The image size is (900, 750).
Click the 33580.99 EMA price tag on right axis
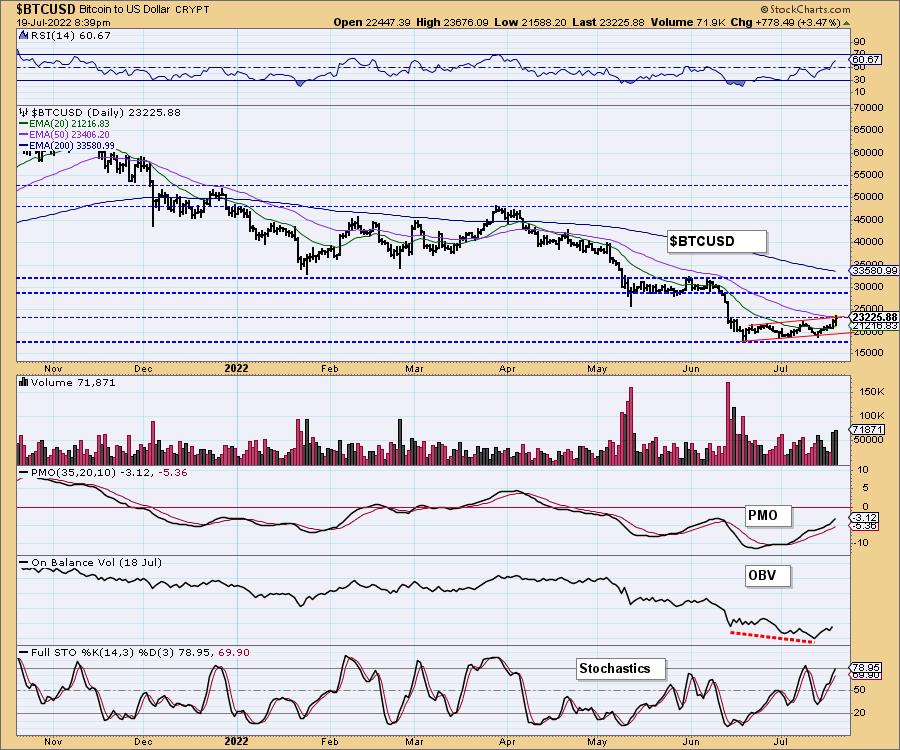(875, 270)
